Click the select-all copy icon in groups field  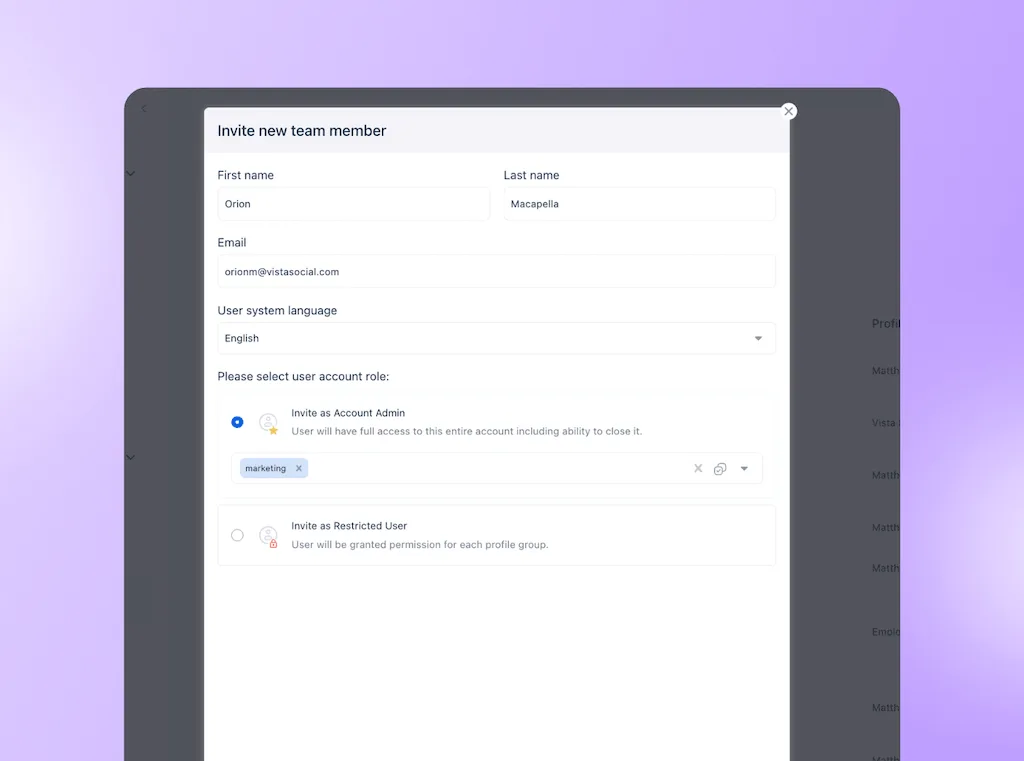pyautogui.click(x=720, y=469)
